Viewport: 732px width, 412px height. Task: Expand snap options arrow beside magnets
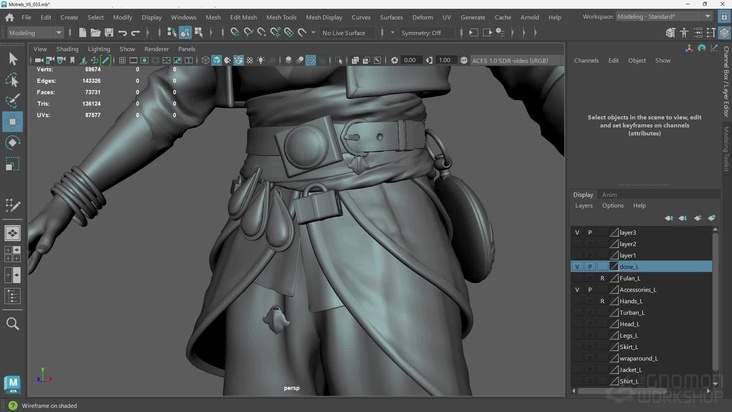point(313,33)
